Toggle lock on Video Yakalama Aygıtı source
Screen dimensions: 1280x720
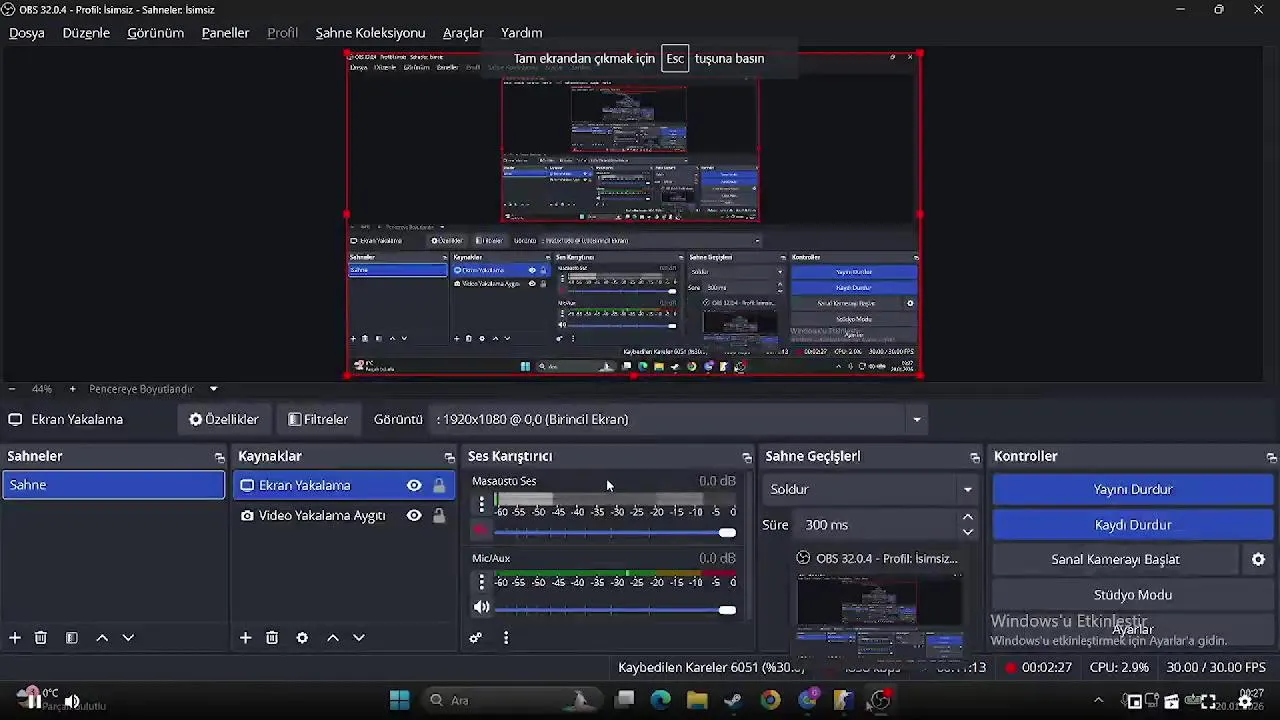(439, 516)
